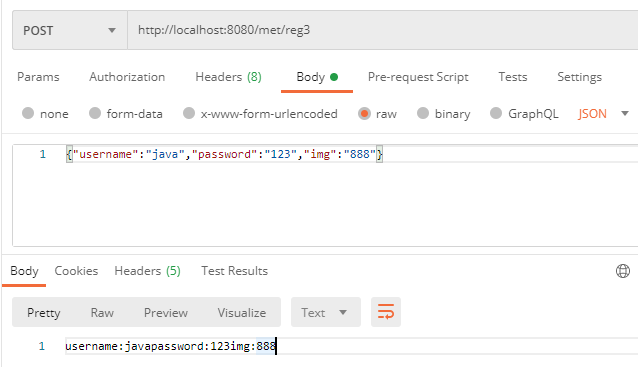
Task: View the Test Results tab
Action: [234, 271]
